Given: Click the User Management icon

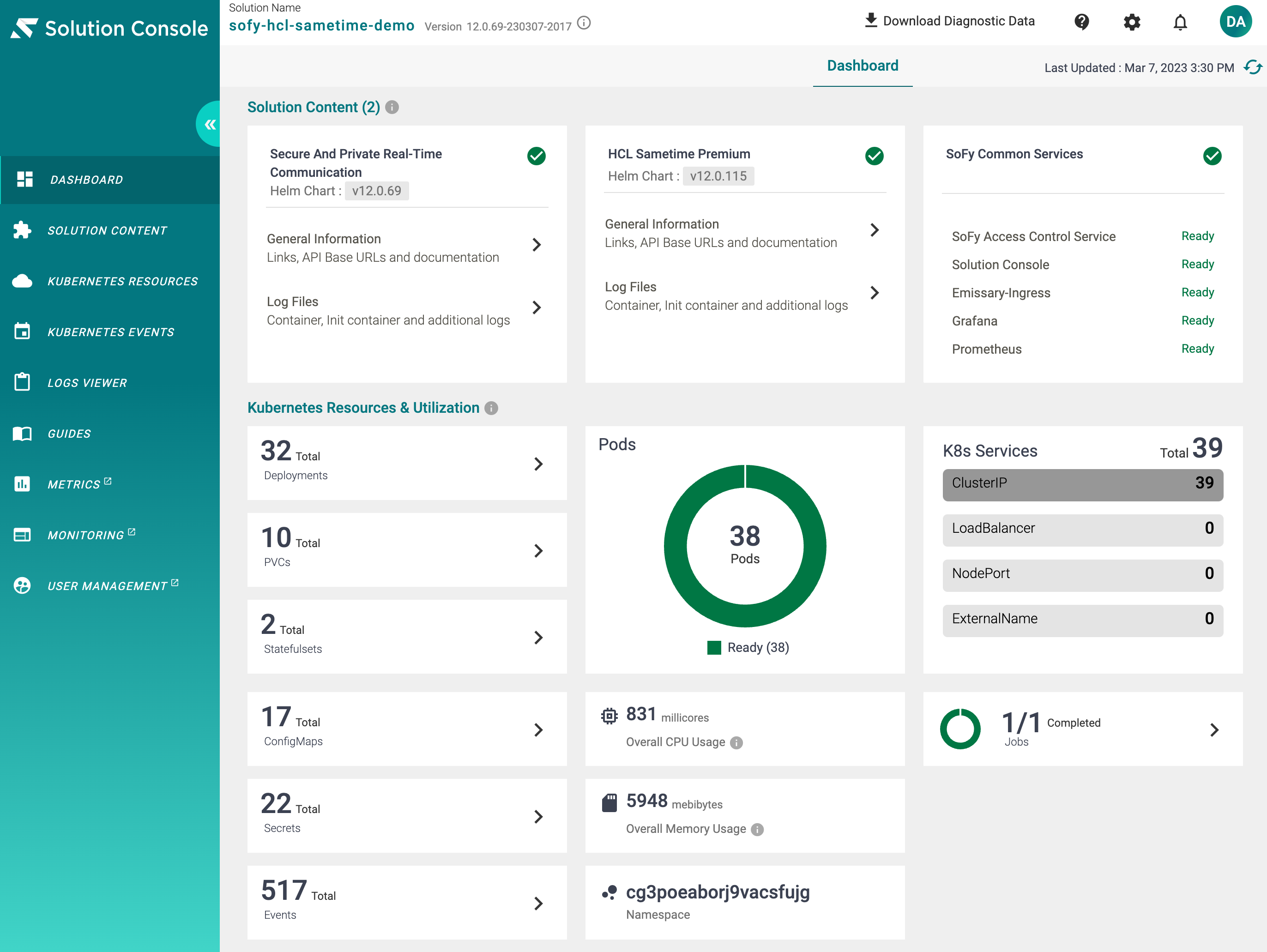Looking at the screenshot, I should (x=22, y=585).
